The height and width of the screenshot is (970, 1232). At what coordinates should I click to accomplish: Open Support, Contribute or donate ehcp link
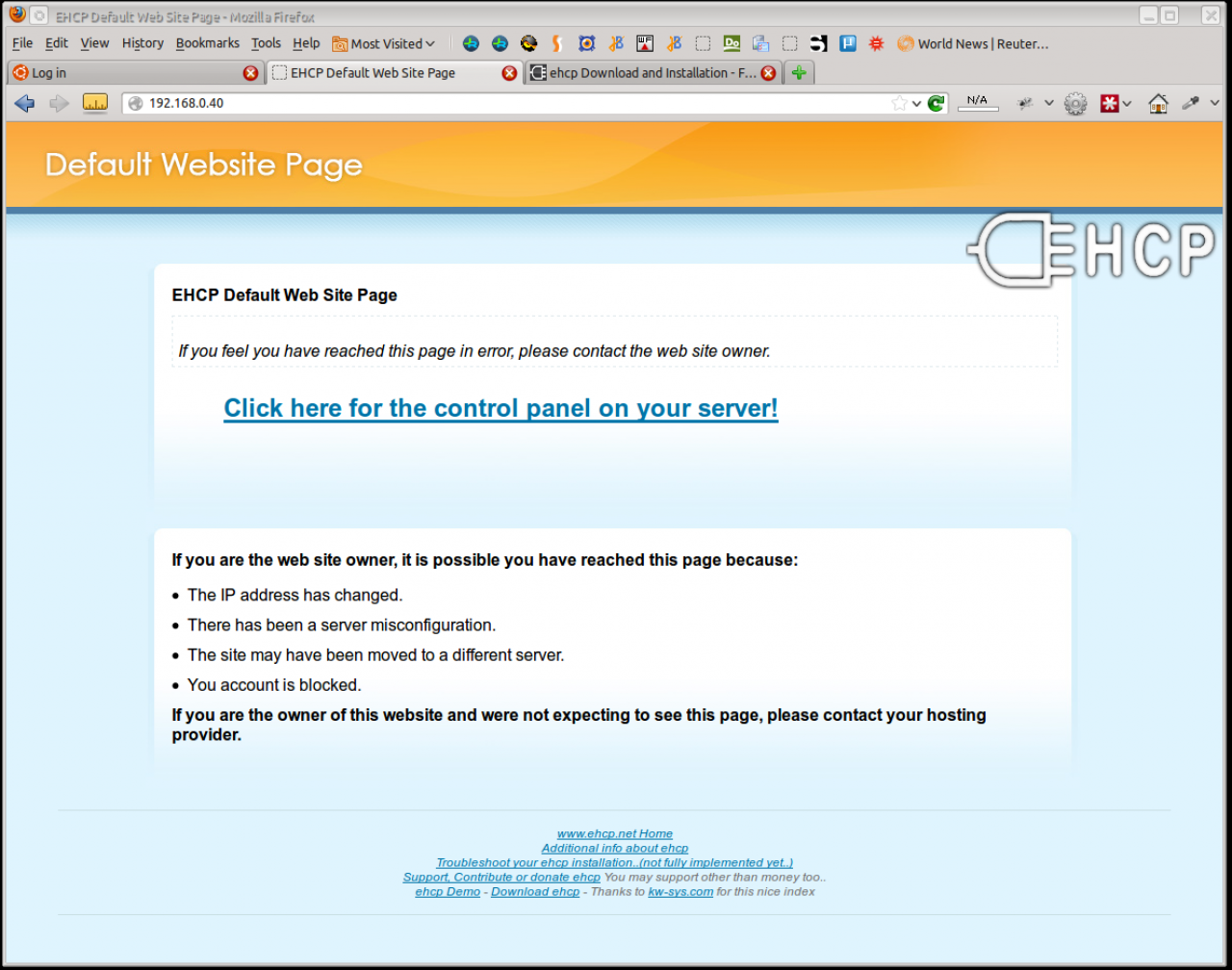coord(501,877)
